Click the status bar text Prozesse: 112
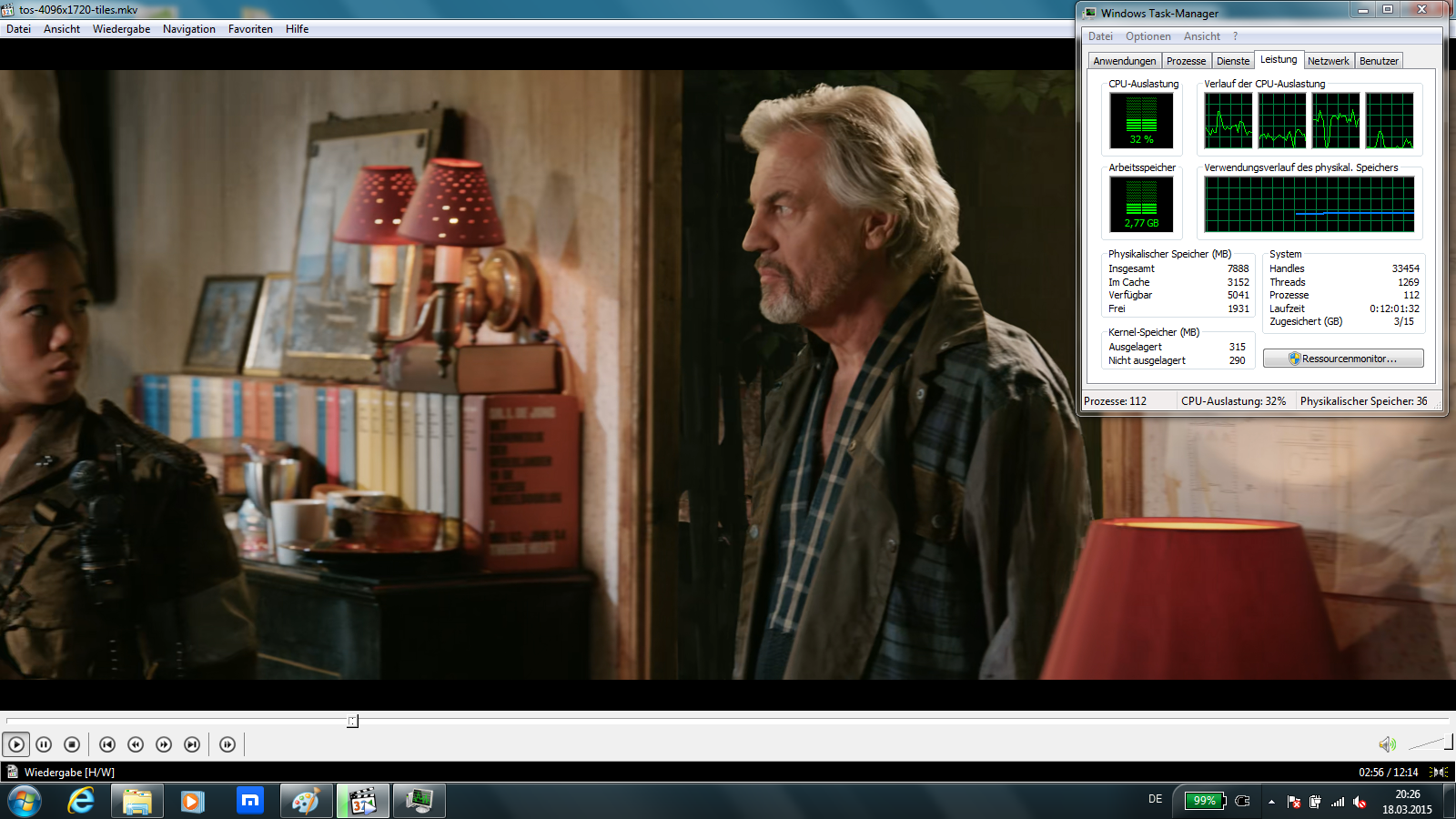The height and width of the screenshot is (819, 1456). (1115, 401)
